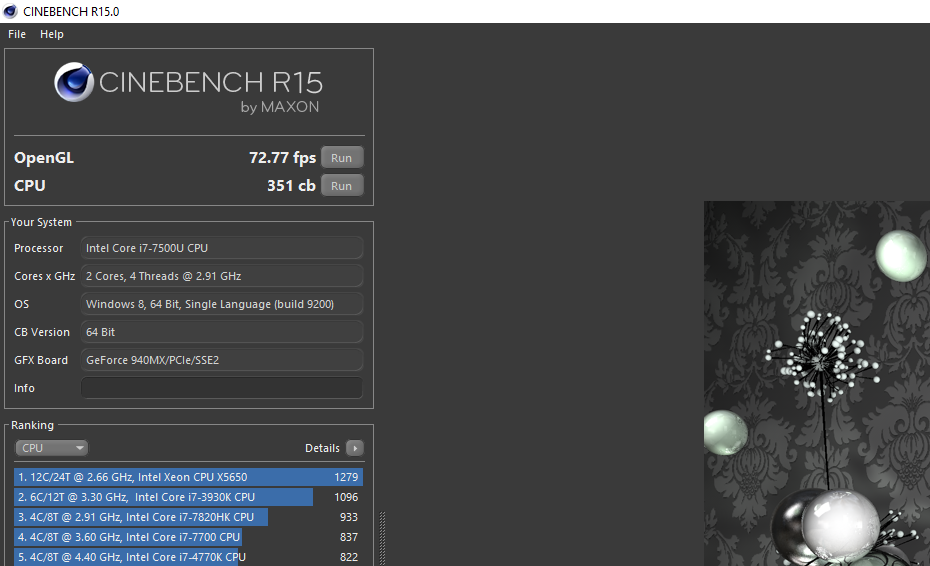Click Cores field 2 Cores, 4 Threads

coord(221,276)
